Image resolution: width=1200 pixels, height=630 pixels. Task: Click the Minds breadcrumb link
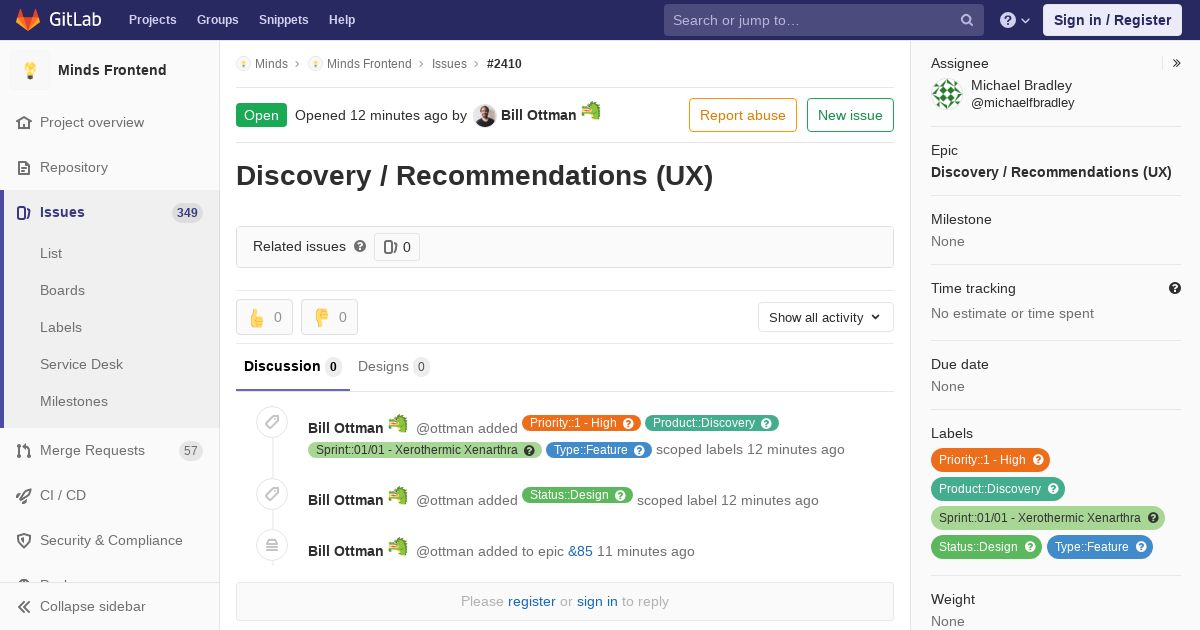pyautogui.click(x=271, y=64)
